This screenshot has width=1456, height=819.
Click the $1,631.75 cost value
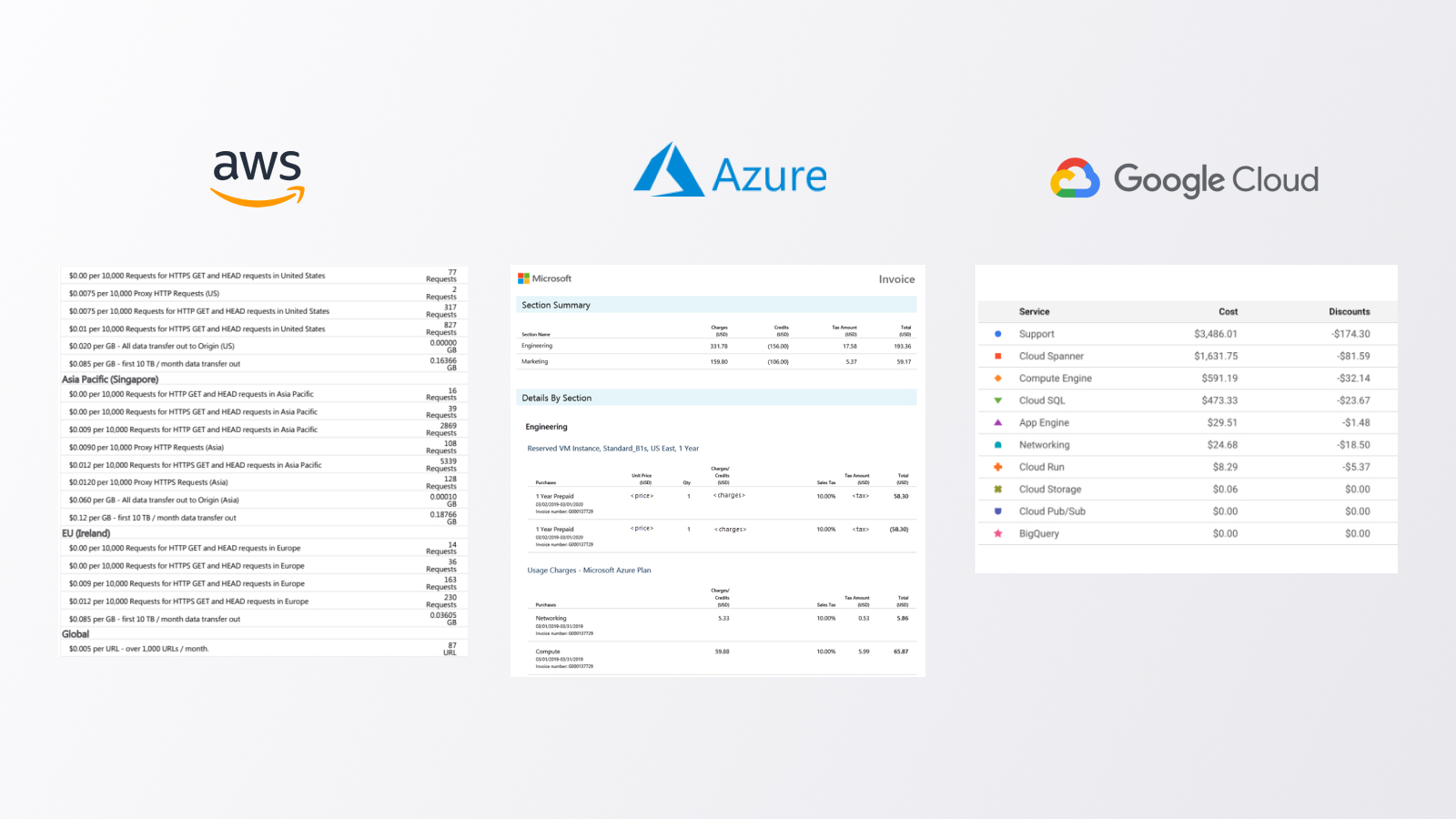(1216, 356)
